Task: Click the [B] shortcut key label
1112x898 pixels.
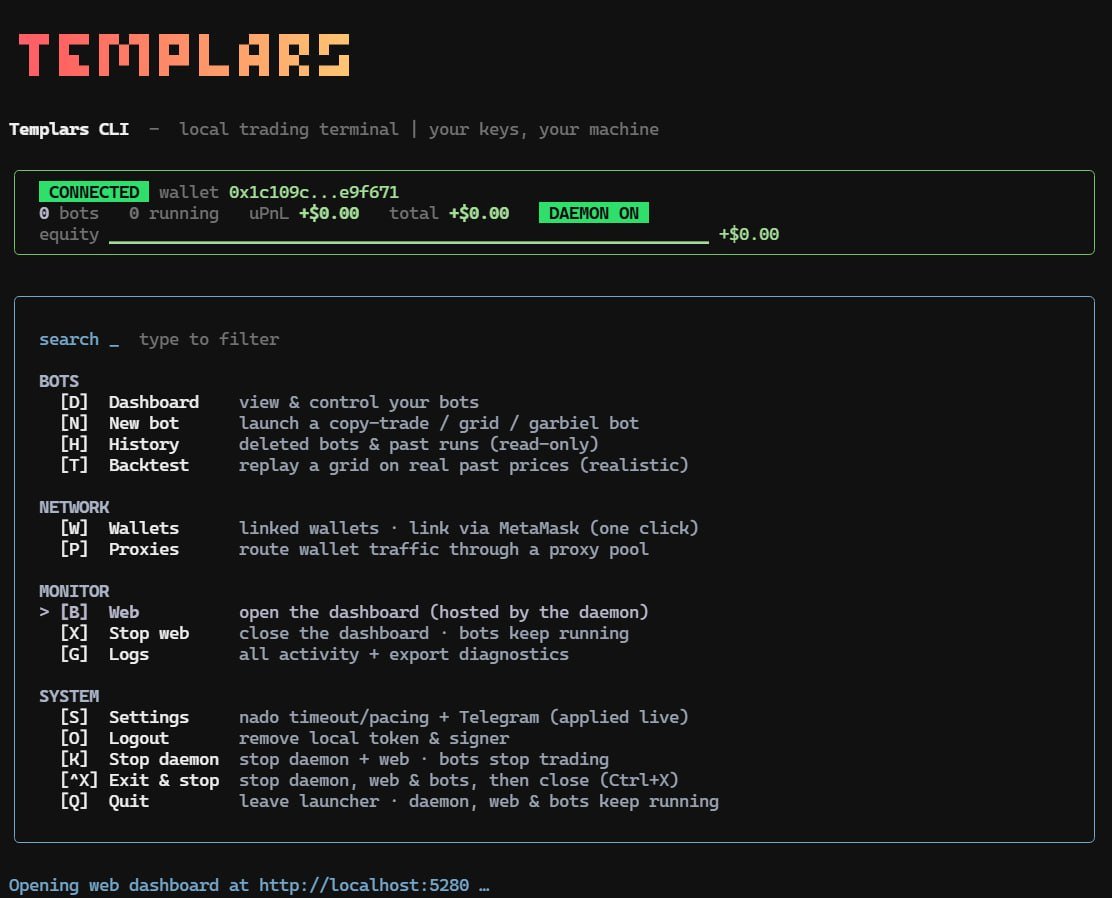Action: tap(74, 612)
